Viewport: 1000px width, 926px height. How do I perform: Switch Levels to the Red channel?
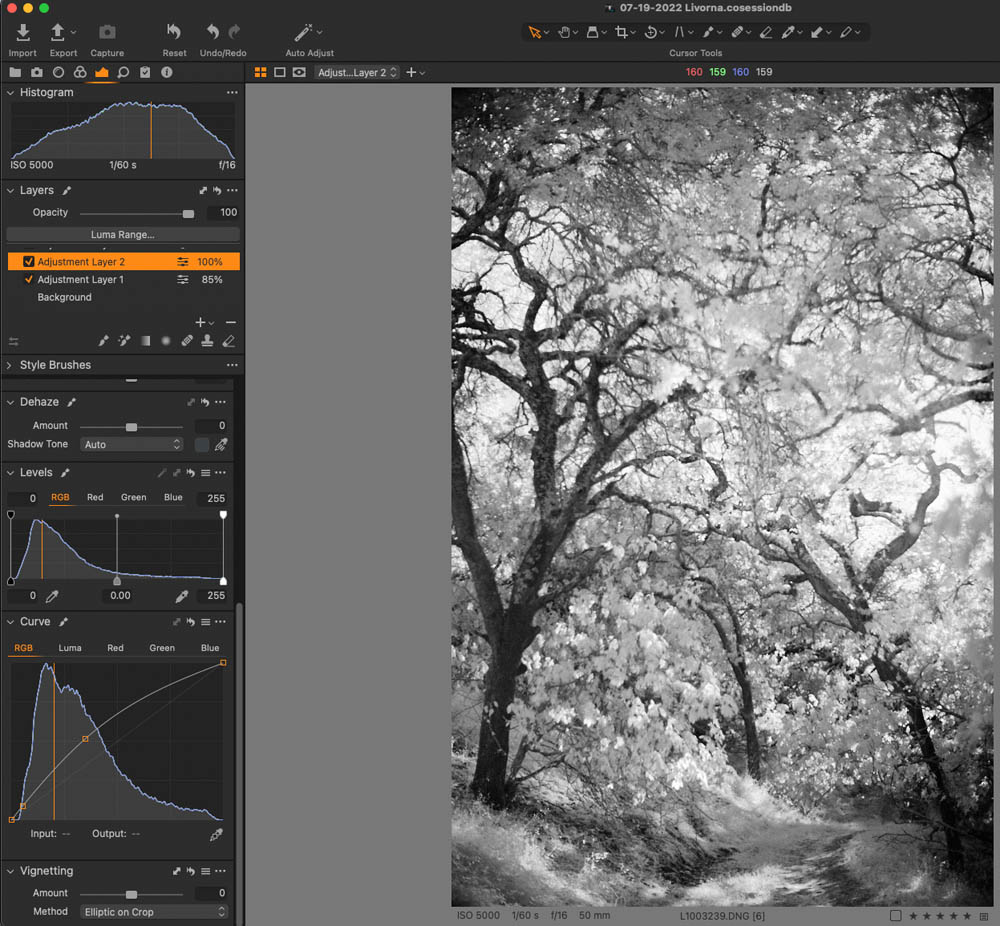click(95, 497)
